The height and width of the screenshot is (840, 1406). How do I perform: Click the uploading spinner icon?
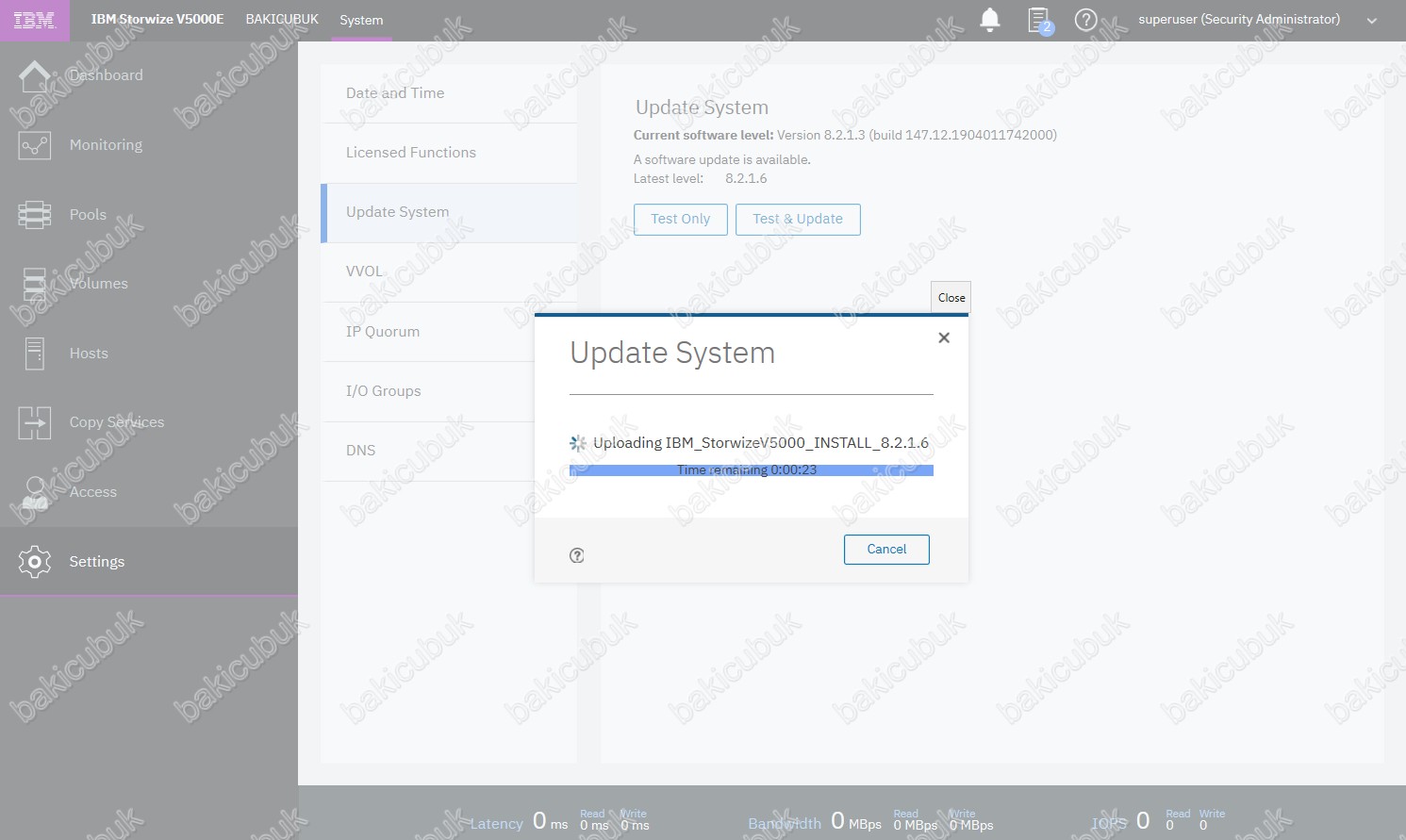pyautogui.click(x=578, y=443)
